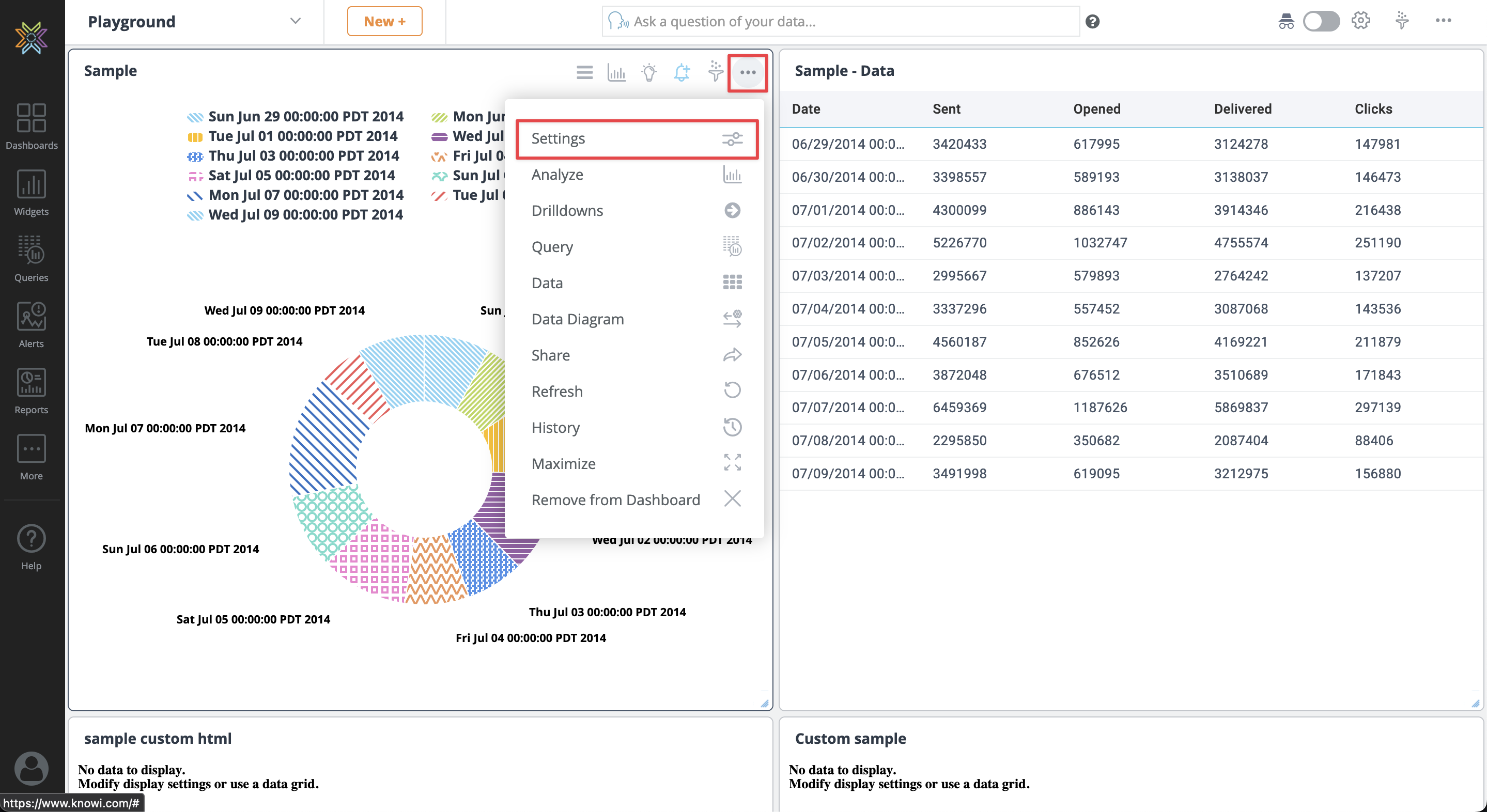The image size is (1487, 812).
Task: Toggle the legend on the Sample widget
Action: (x=584, y=73)
